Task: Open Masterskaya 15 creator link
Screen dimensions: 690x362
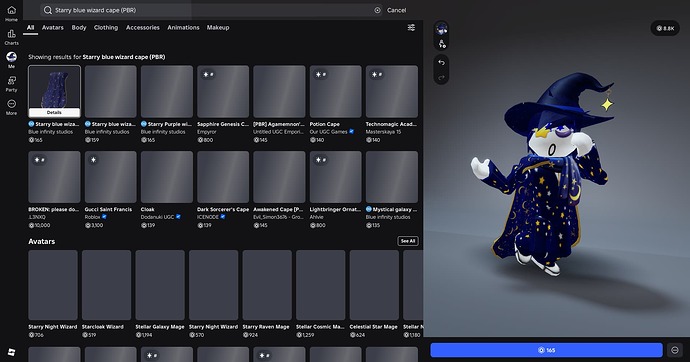Action: click(383, 132)
